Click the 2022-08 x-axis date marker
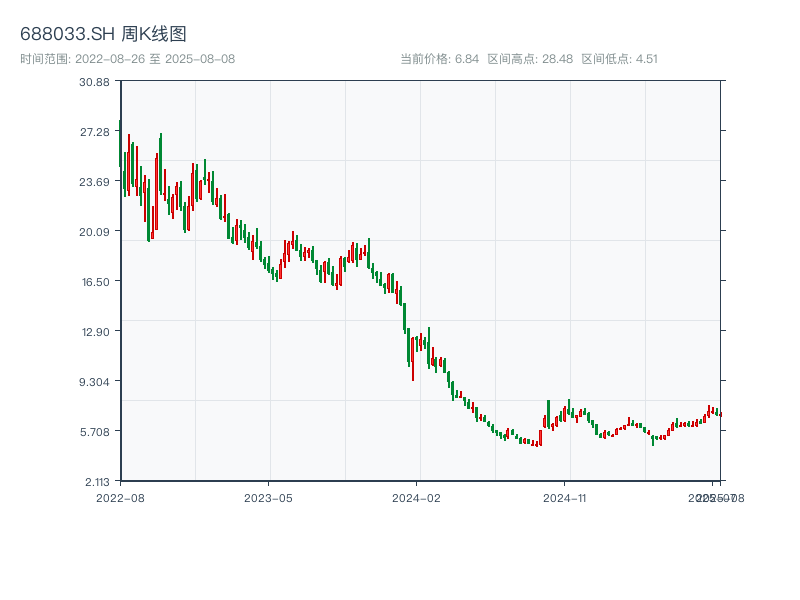The image size is (800, 600). pyautogui.click(x=120, y=497)
